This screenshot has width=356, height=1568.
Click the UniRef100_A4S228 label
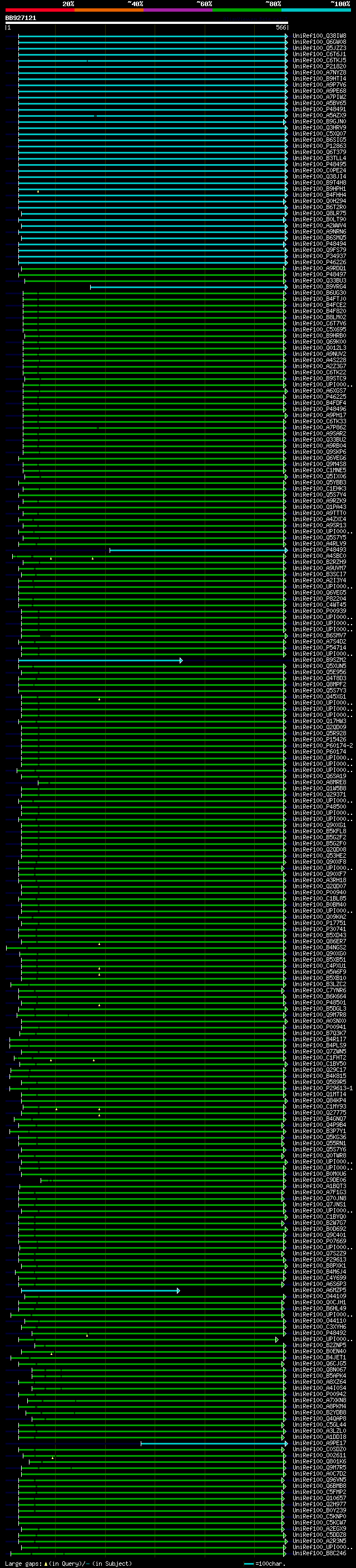(x=319, y=360)
